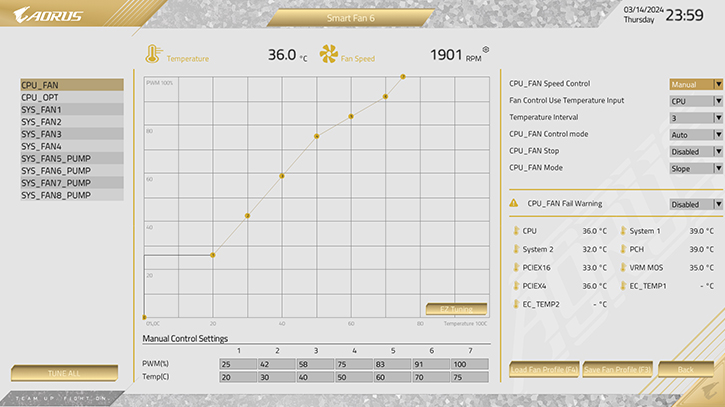The width and height of the screenshot is (725, 407).
Task: Click Temp(C) field 5 showing 60
Action: [x=393, y=377]
